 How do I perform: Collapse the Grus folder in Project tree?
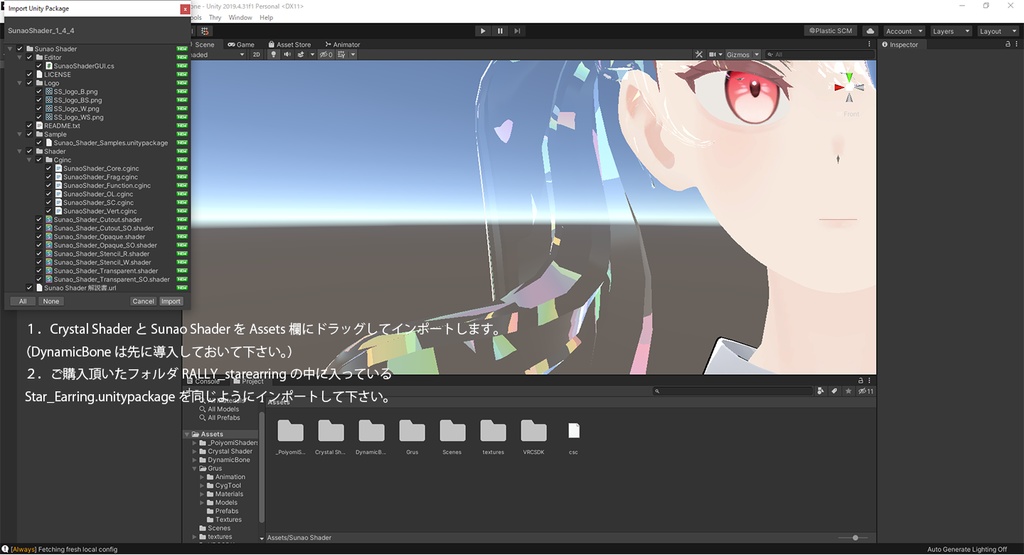click(x=195, y=469)
